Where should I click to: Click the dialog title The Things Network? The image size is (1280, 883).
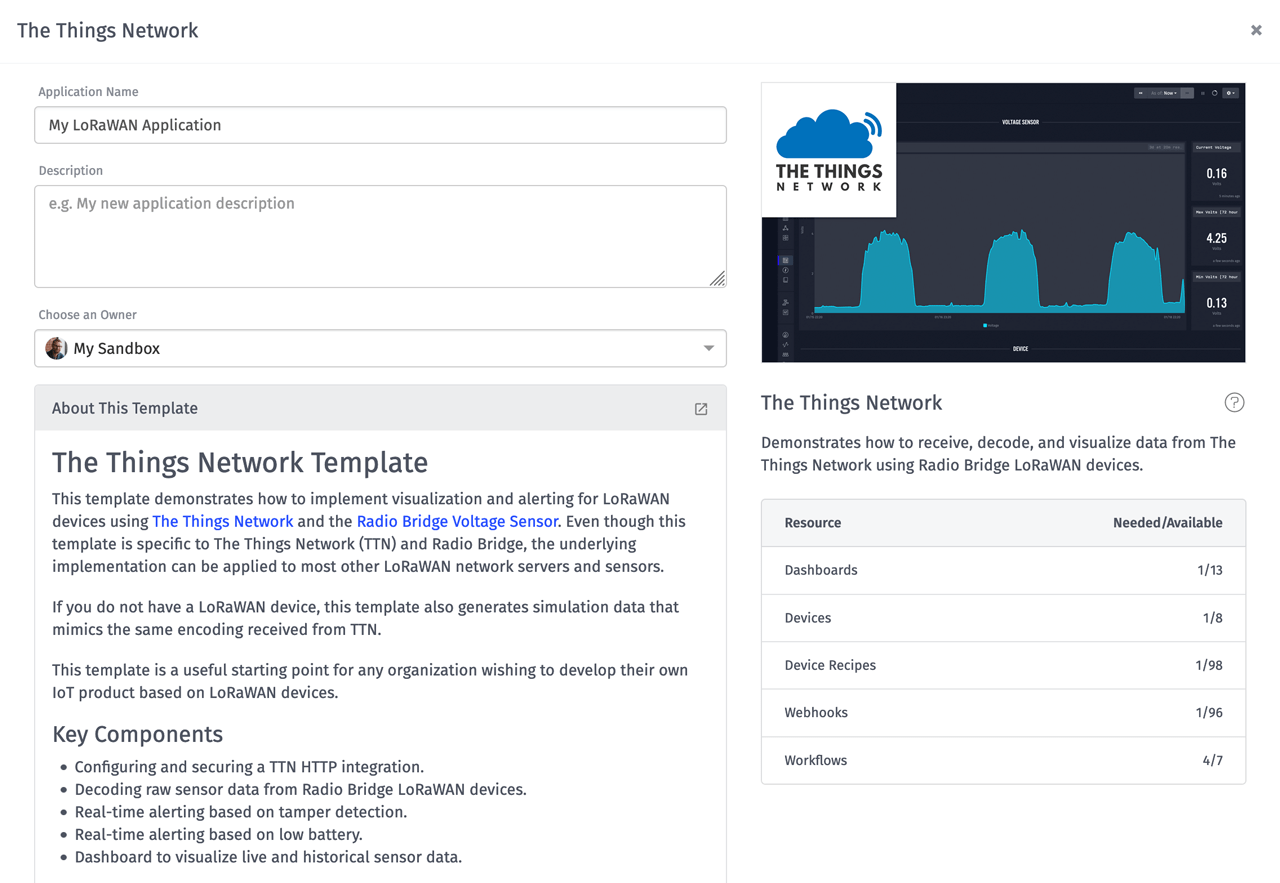pos(108,30)
